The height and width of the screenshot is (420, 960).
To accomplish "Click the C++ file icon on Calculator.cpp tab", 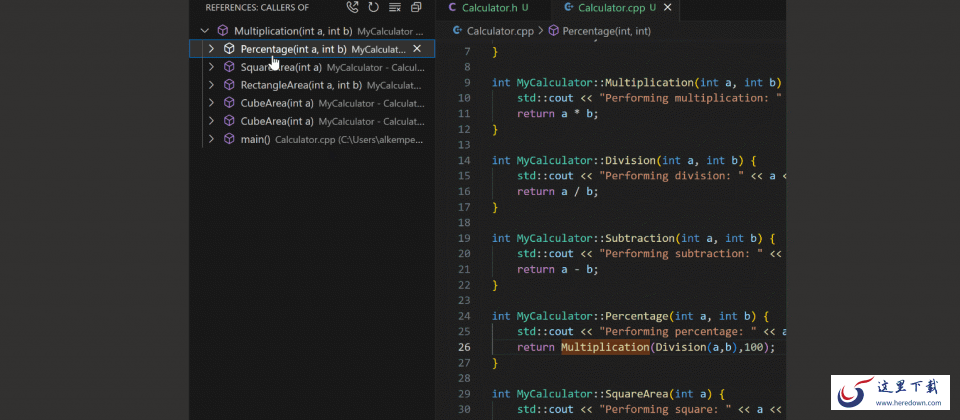I will coord(569,7).
